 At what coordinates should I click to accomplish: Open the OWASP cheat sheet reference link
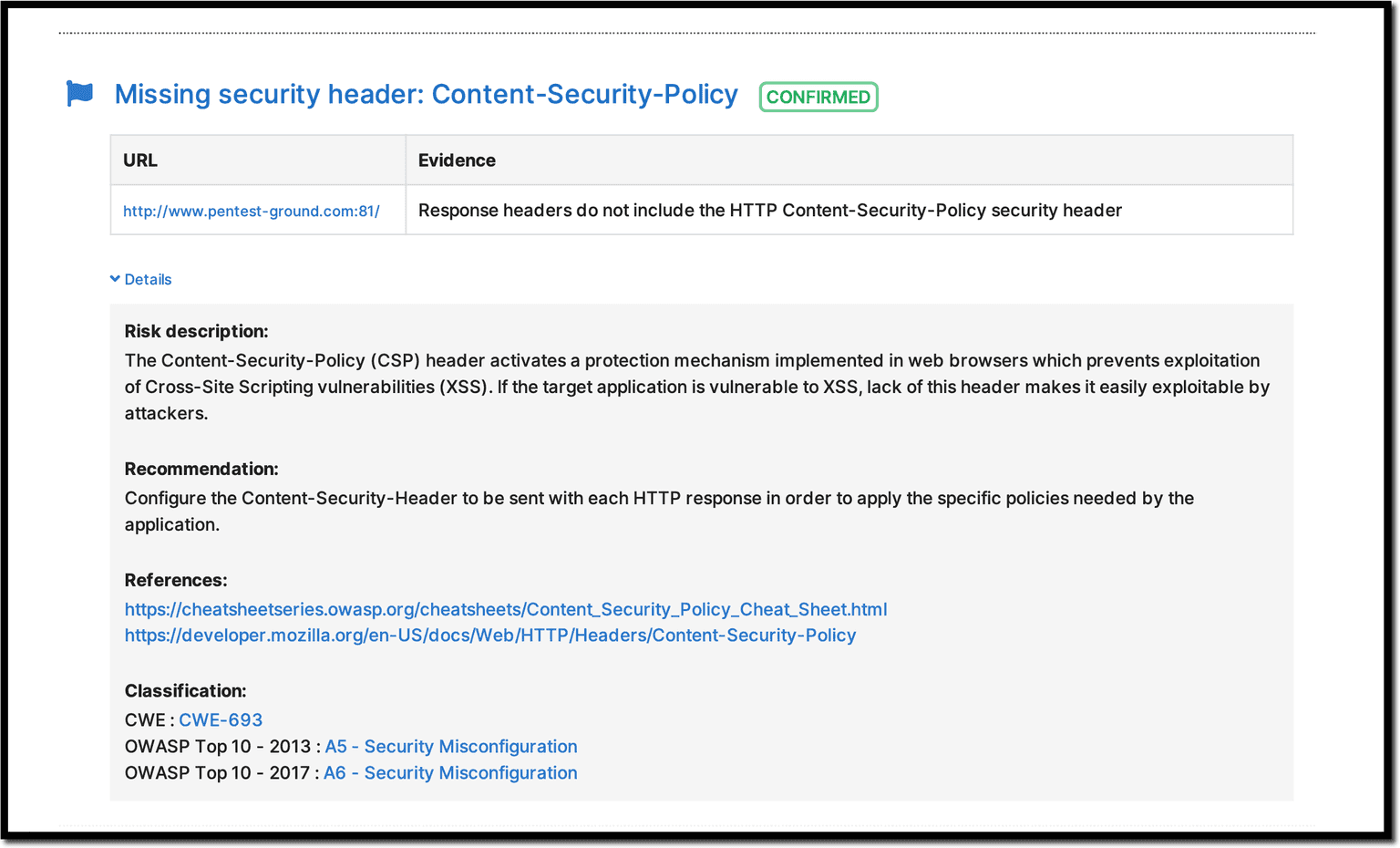[506, 609]
